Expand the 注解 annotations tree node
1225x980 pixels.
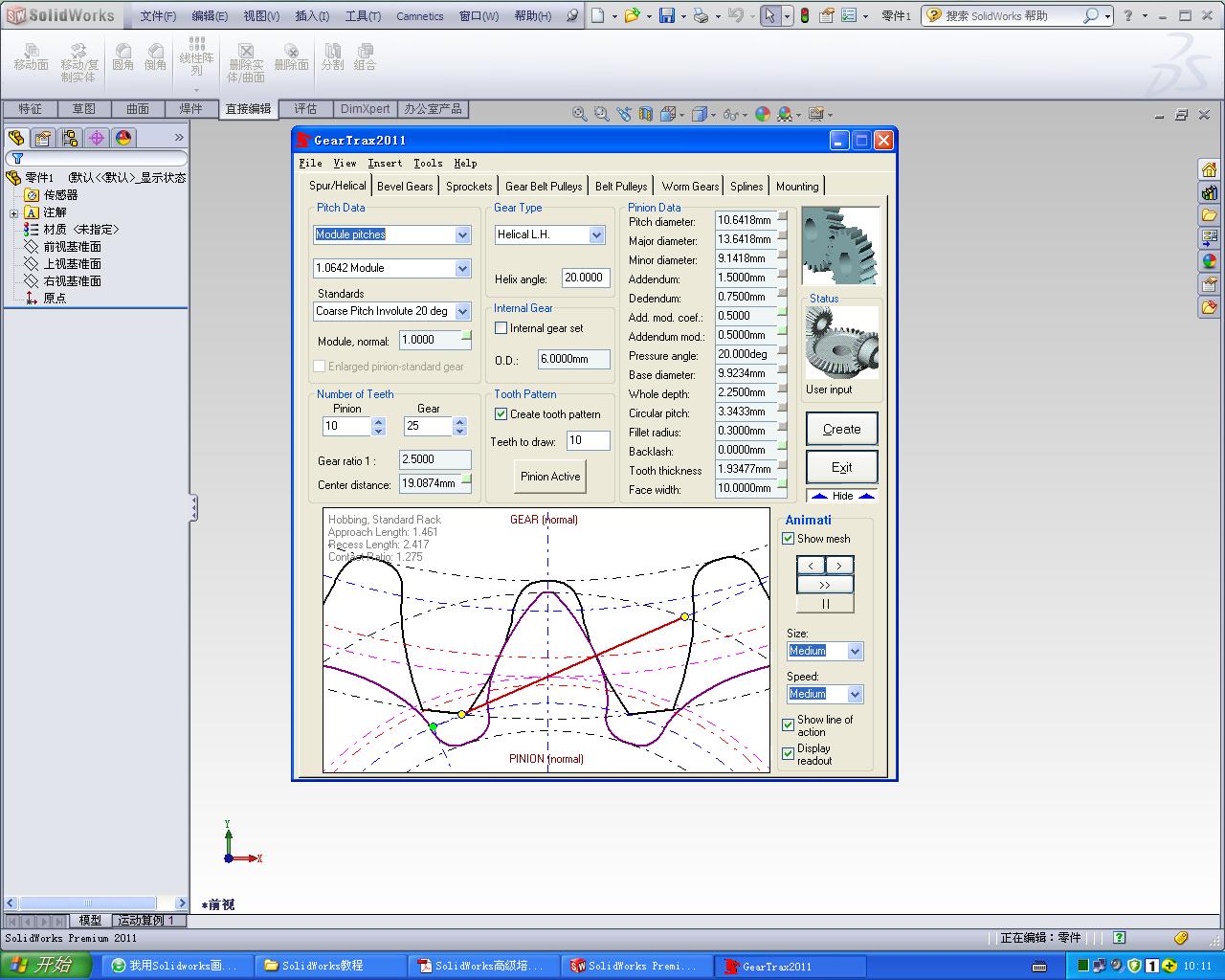[13, 212]
